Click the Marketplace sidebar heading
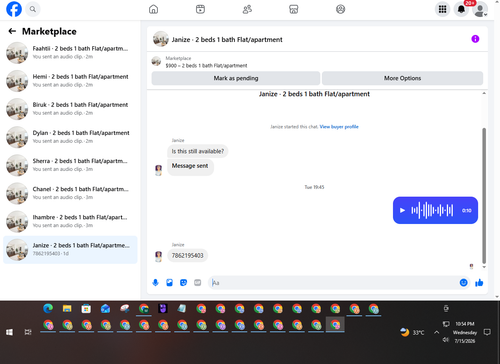 pos(49,31)
